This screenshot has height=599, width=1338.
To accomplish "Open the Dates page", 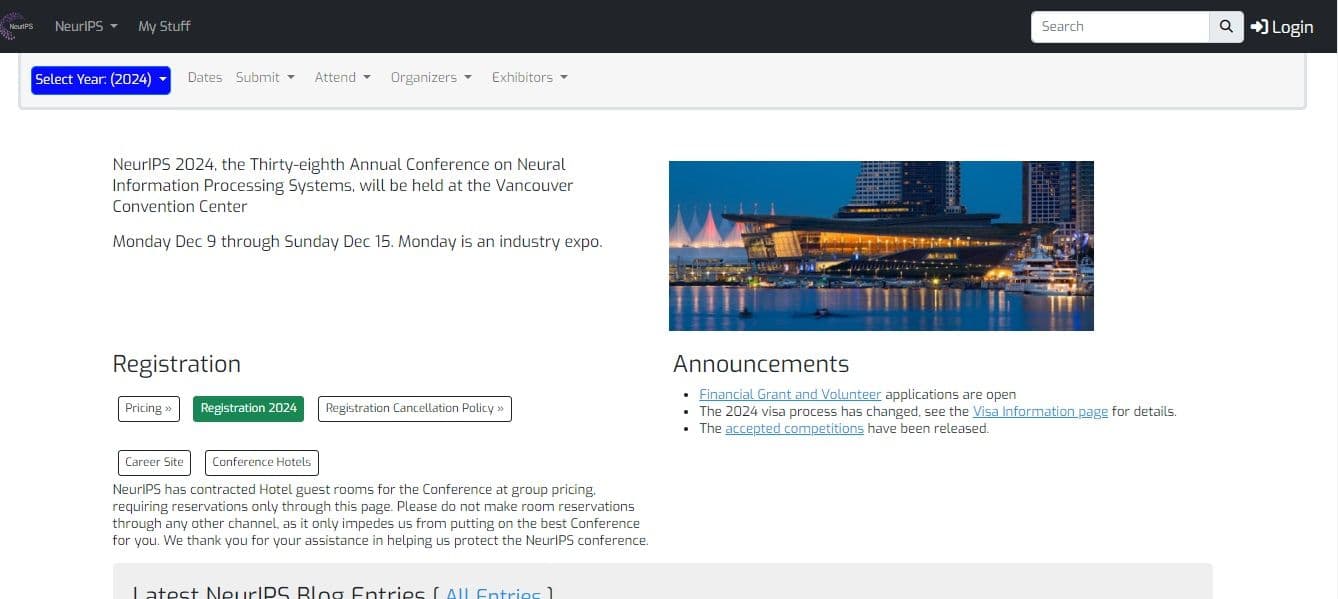I will 205,77.
